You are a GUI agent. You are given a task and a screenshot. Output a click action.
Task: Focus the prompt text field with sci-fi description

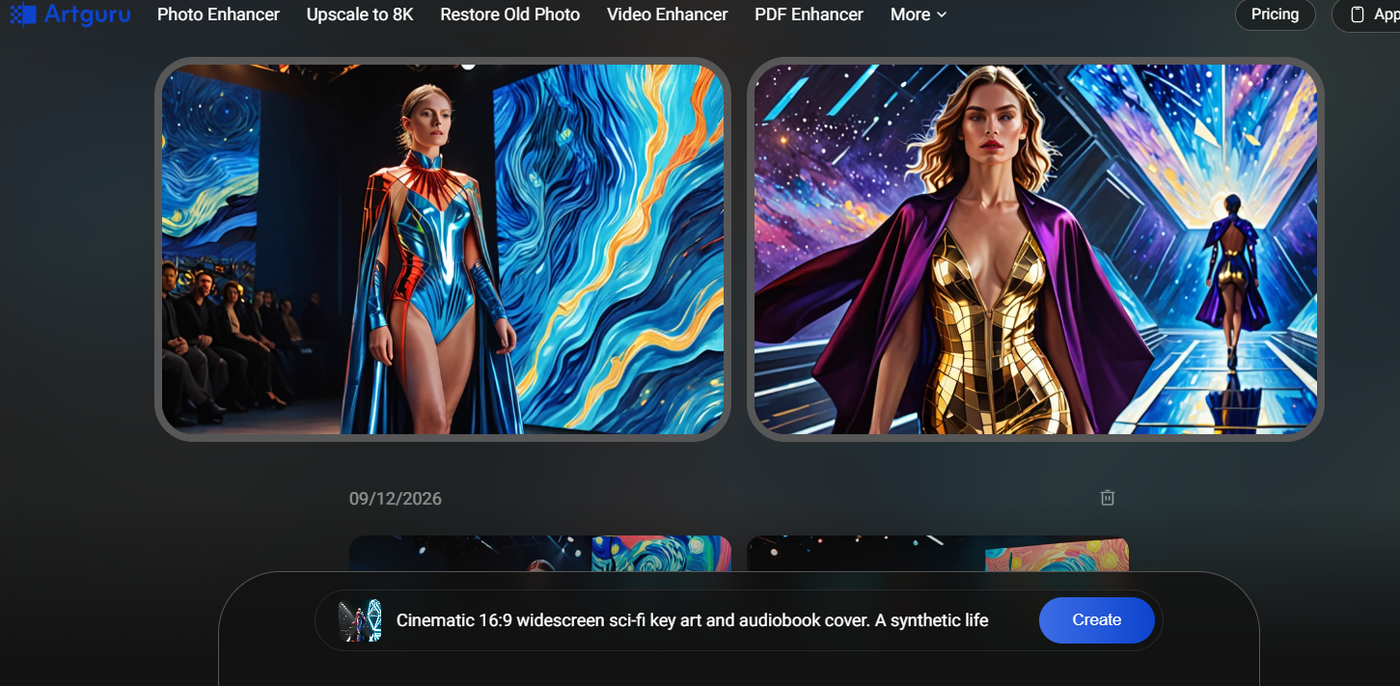692,620
